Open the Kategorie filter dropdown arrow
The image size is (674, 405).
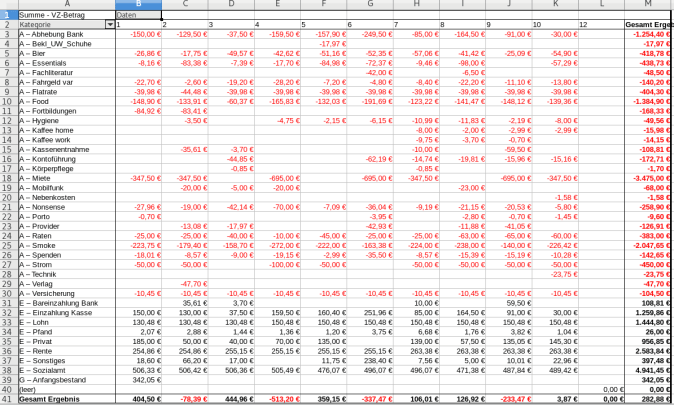[109, 24]
